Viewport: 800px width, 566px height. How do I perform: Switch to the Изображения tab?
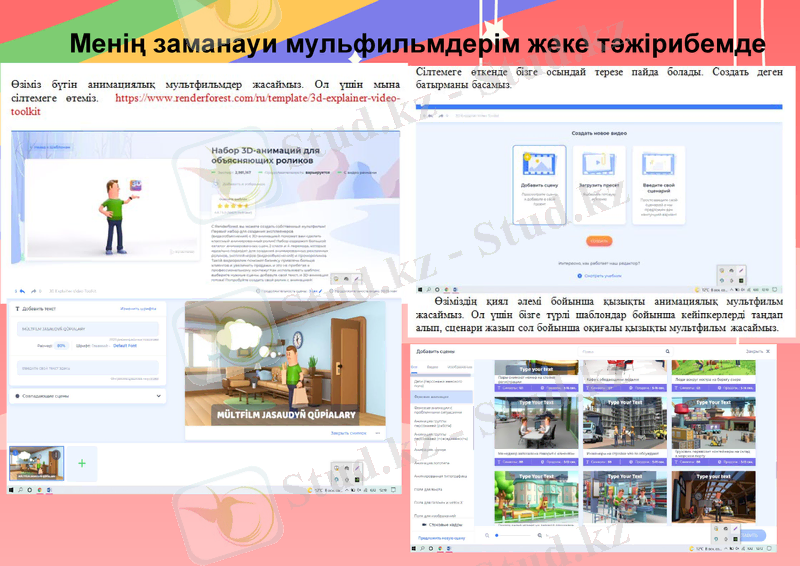459,367
